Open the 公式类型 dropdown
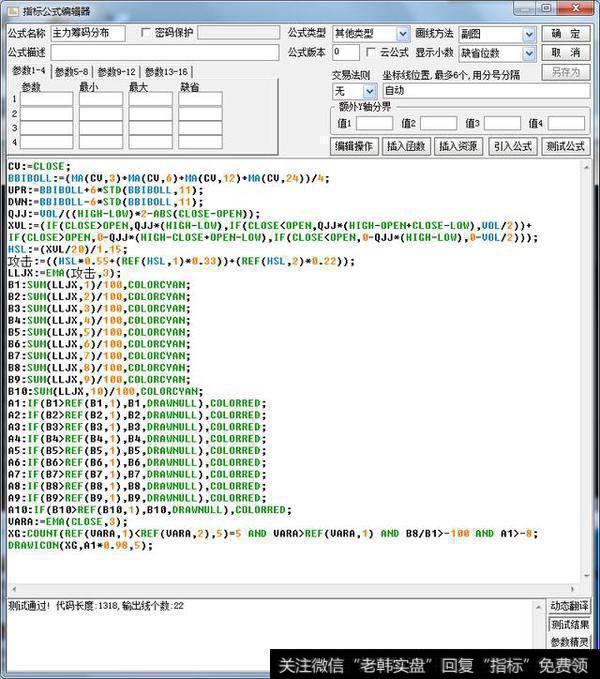Screen dimensions: 600x679 click(x=403, y=34)
